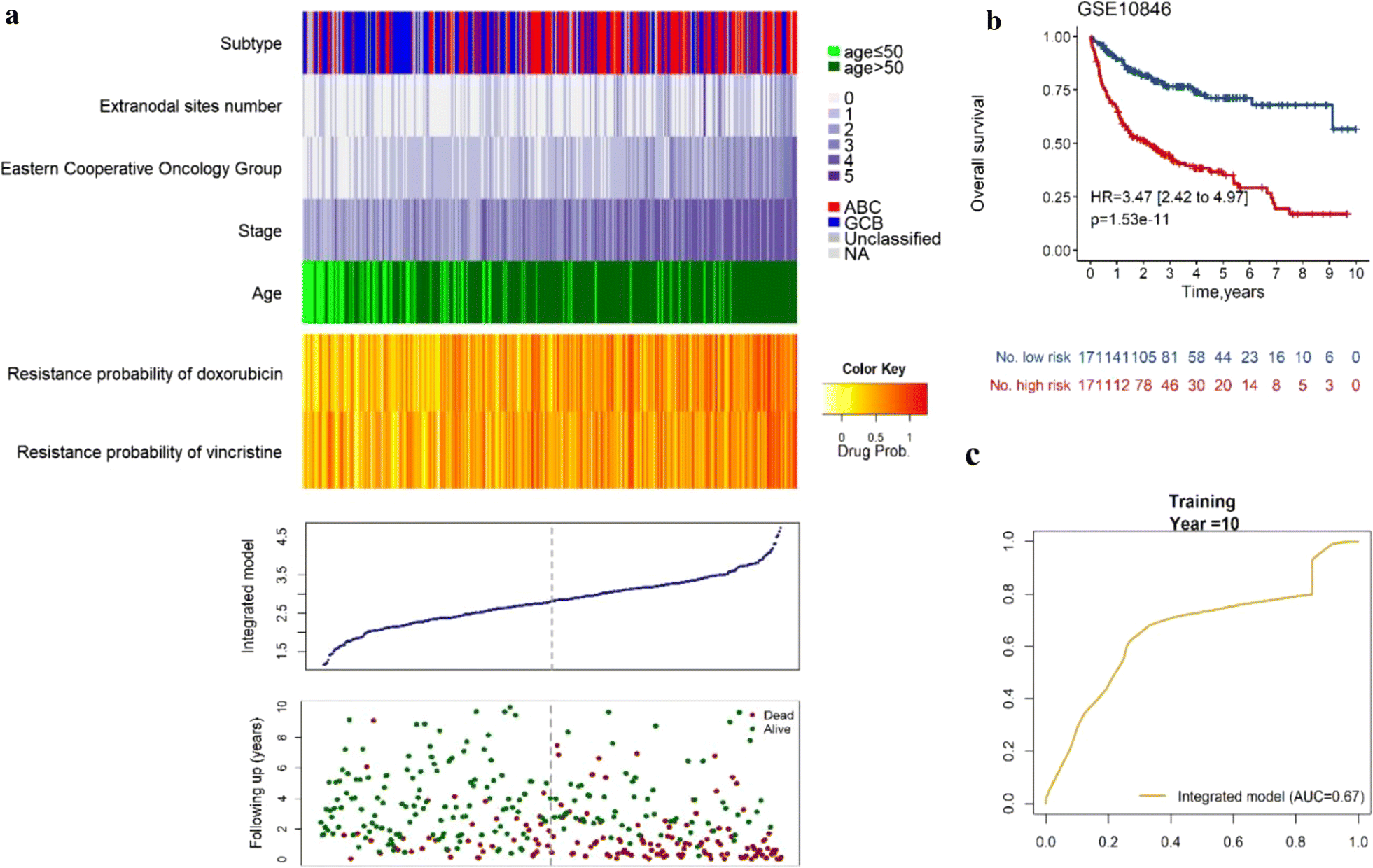Image resolution: width=1373 pixels, height=868 pixels.
Task: Click the legend swatch for value 3
Action: pos(833,145)
